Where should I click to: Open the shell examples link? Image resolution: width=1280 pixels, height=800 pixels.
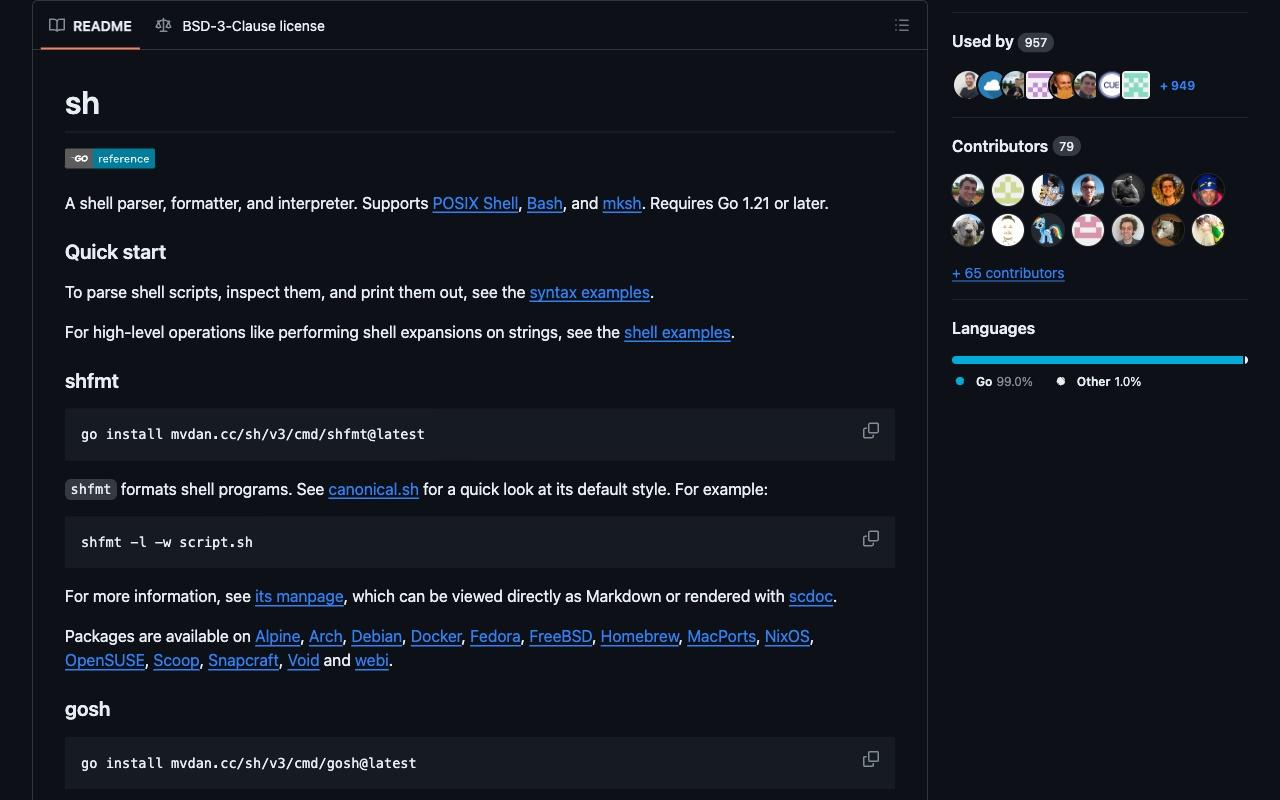click(x=677, y=332)
